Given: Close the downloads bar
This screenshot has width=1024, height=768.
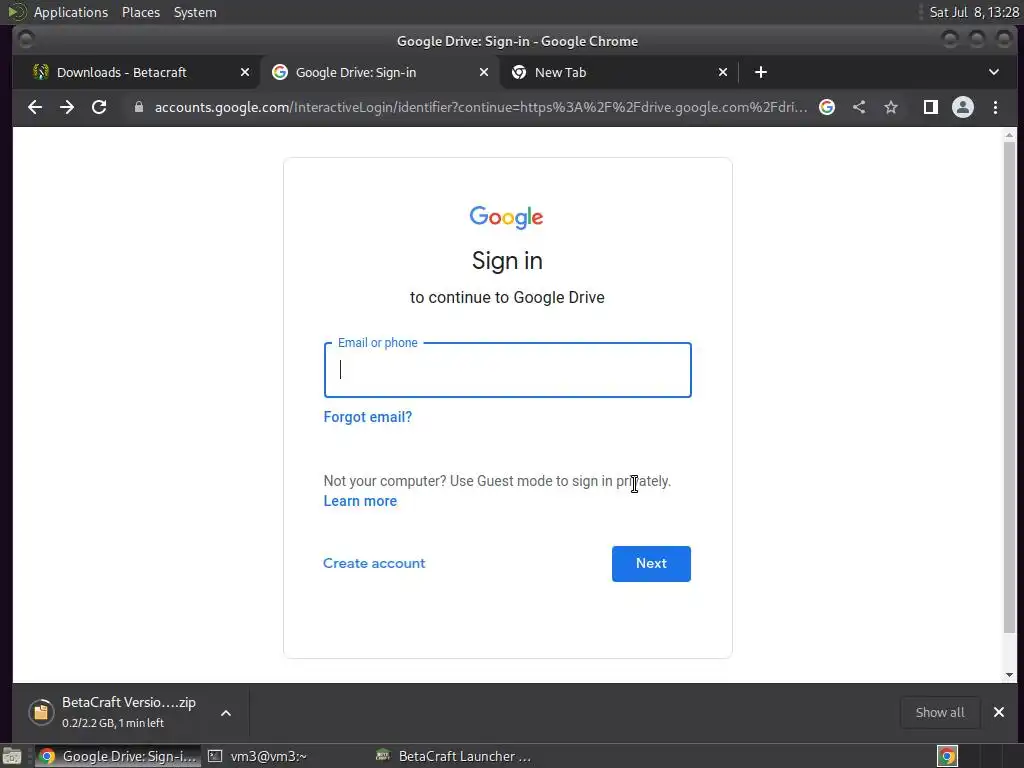Looking at the screenshot, I should [999, 712].
